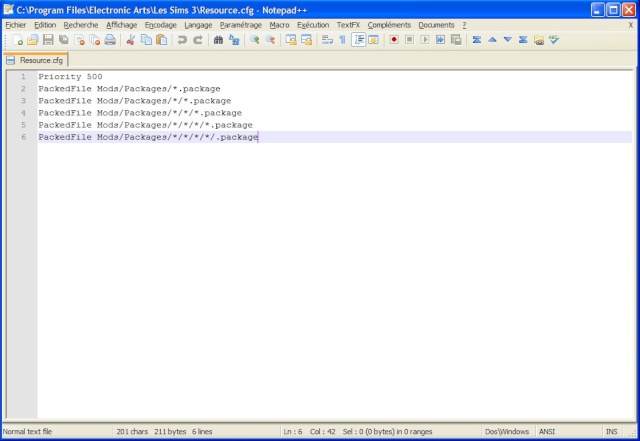
Task: Open the Documents menu
Action: coord(436,25)
